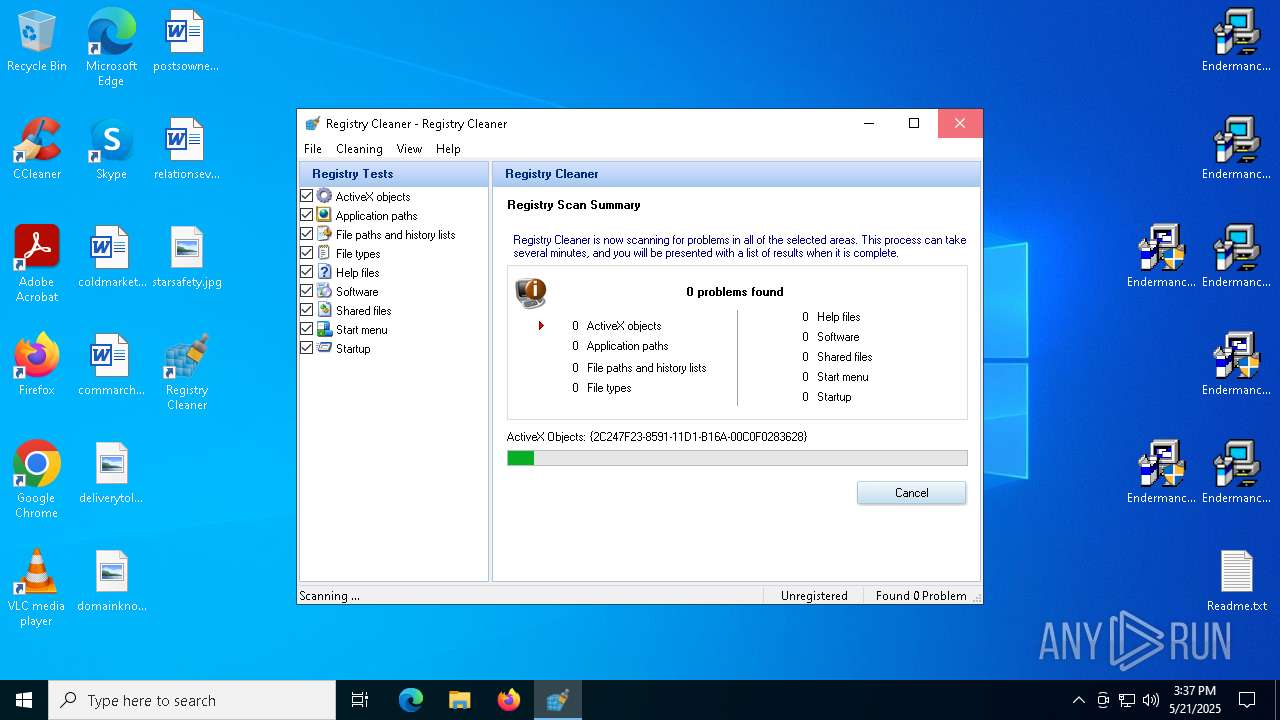Viewport: 1280px width, 720px height.
Task: Select the deliverytol image file icon
Action: pyautogui.click(x=111, y=473)
